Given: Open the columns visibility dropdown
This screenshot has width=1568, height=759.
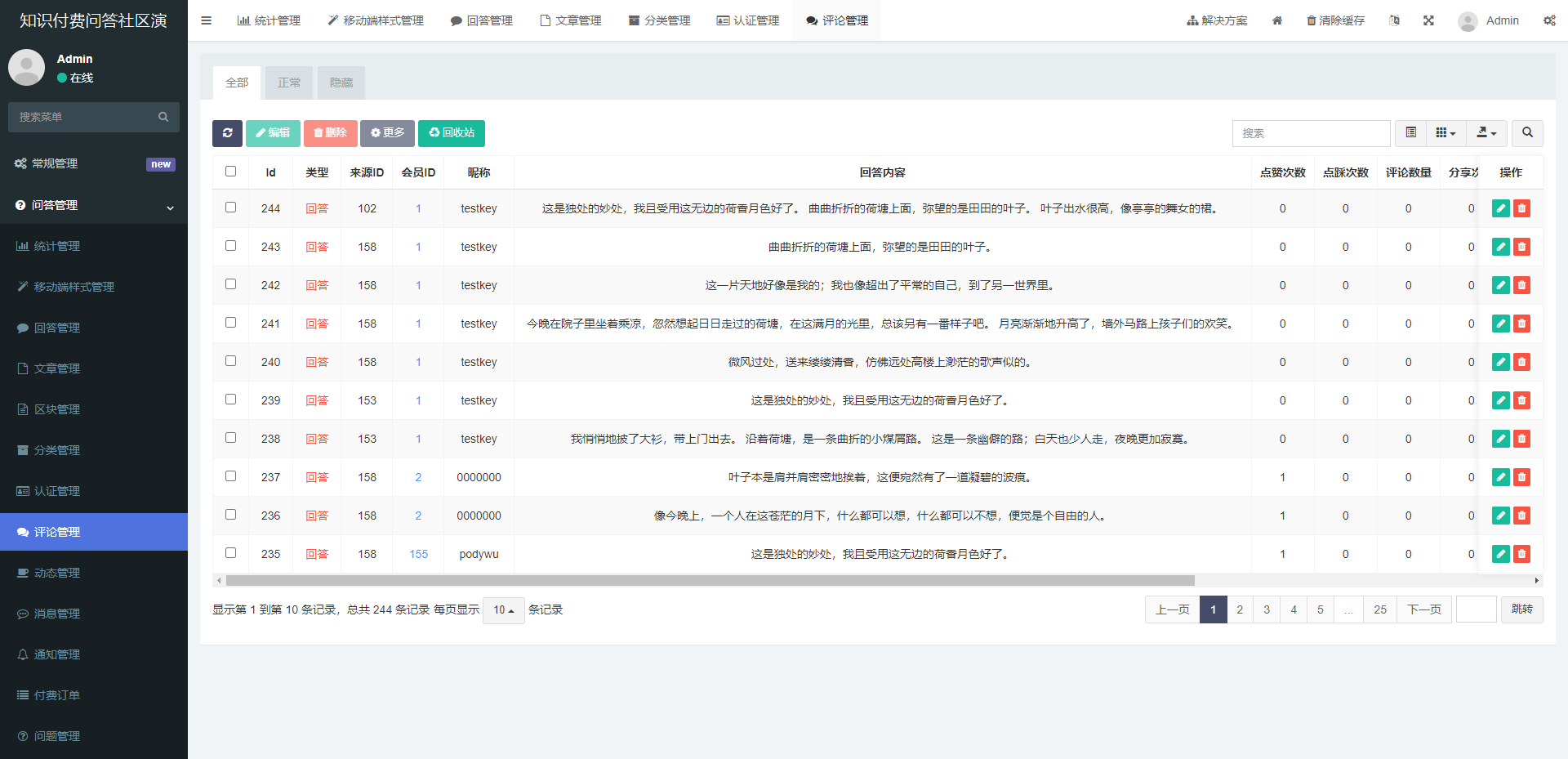Looking at the screenshot, I should tap(1445, 133).
